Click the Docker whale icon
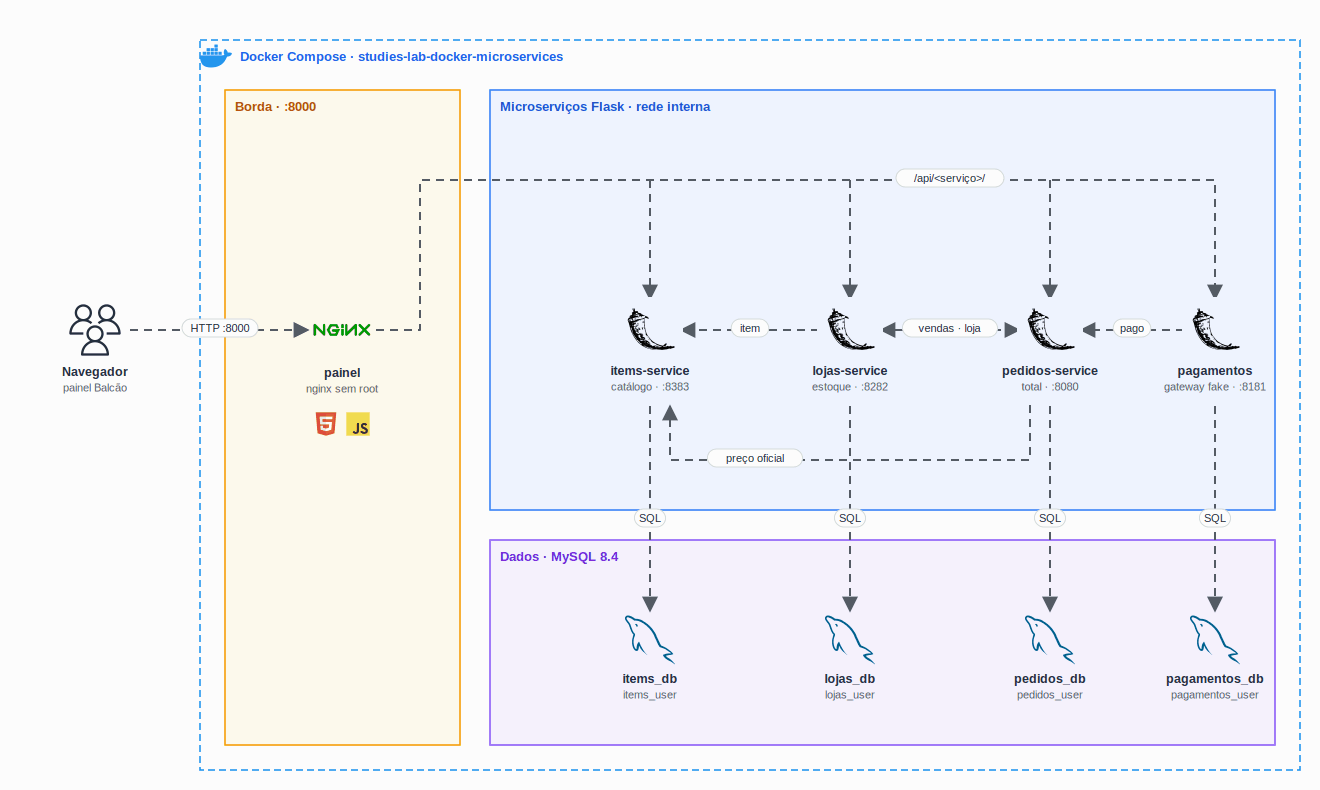 click(215, 56)
